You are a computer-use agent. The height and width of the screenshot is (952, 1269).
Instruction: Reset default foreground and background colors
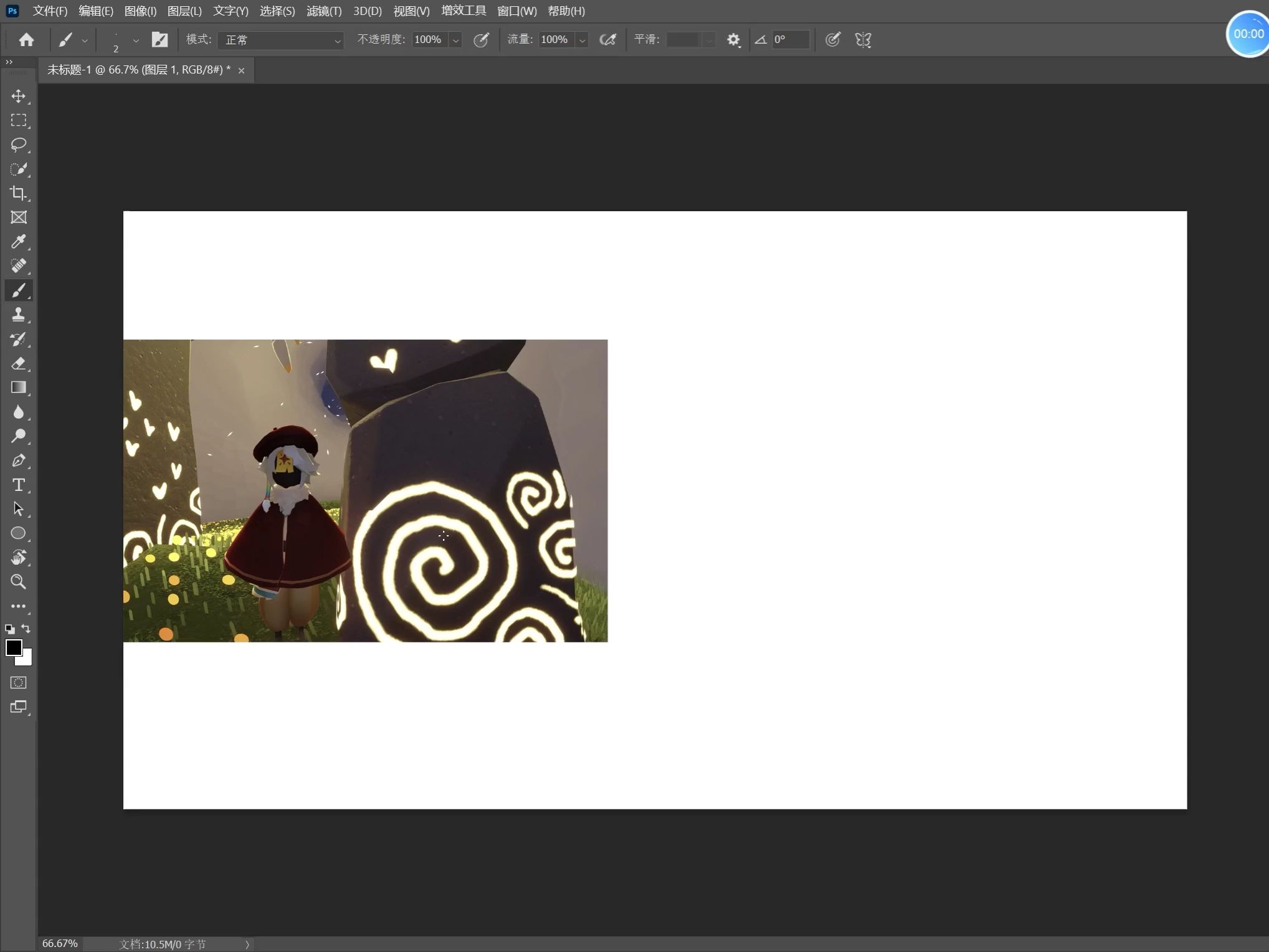click(x=10, y=629)
